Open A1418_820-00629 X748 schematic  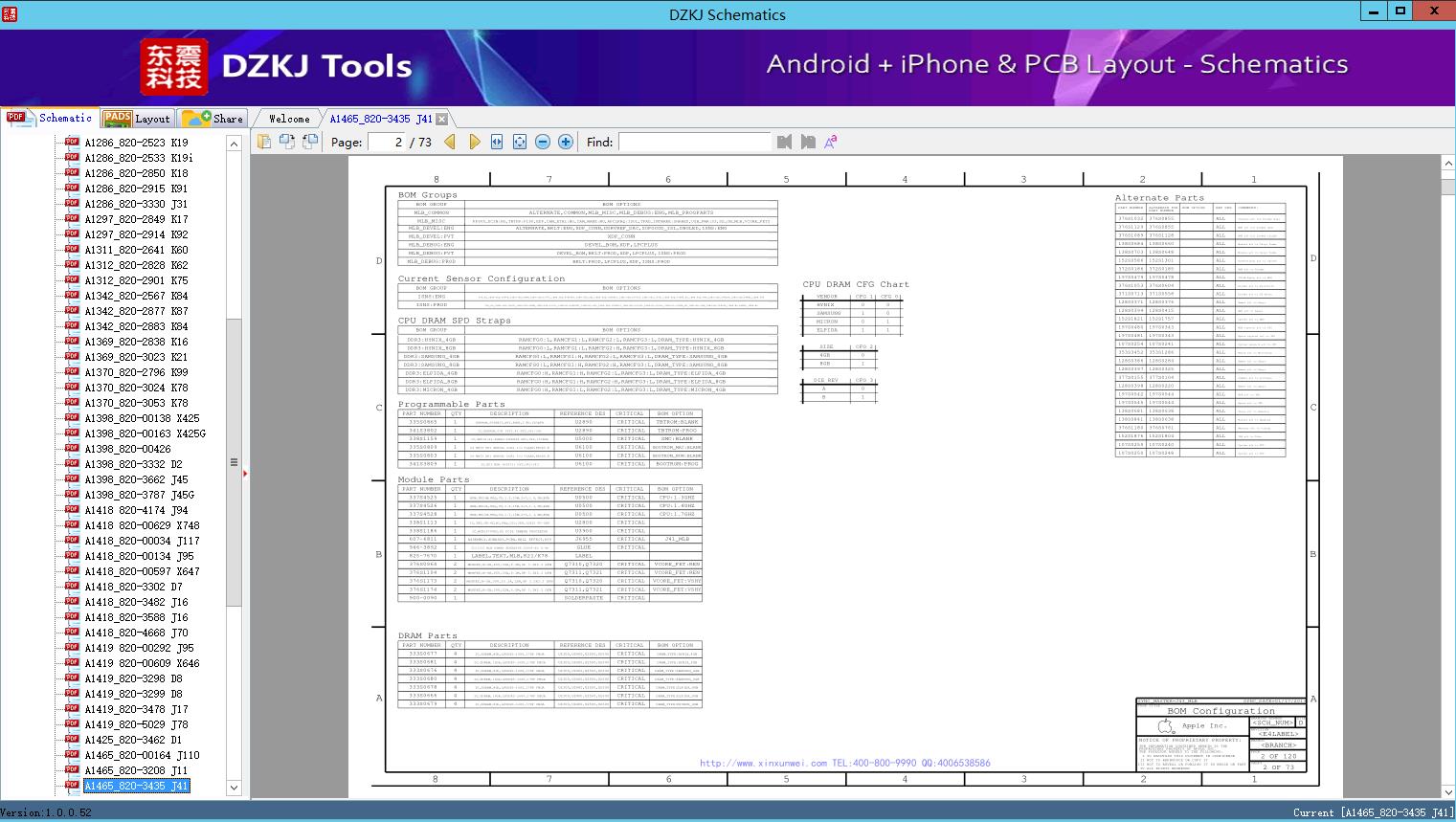[142, 525]
